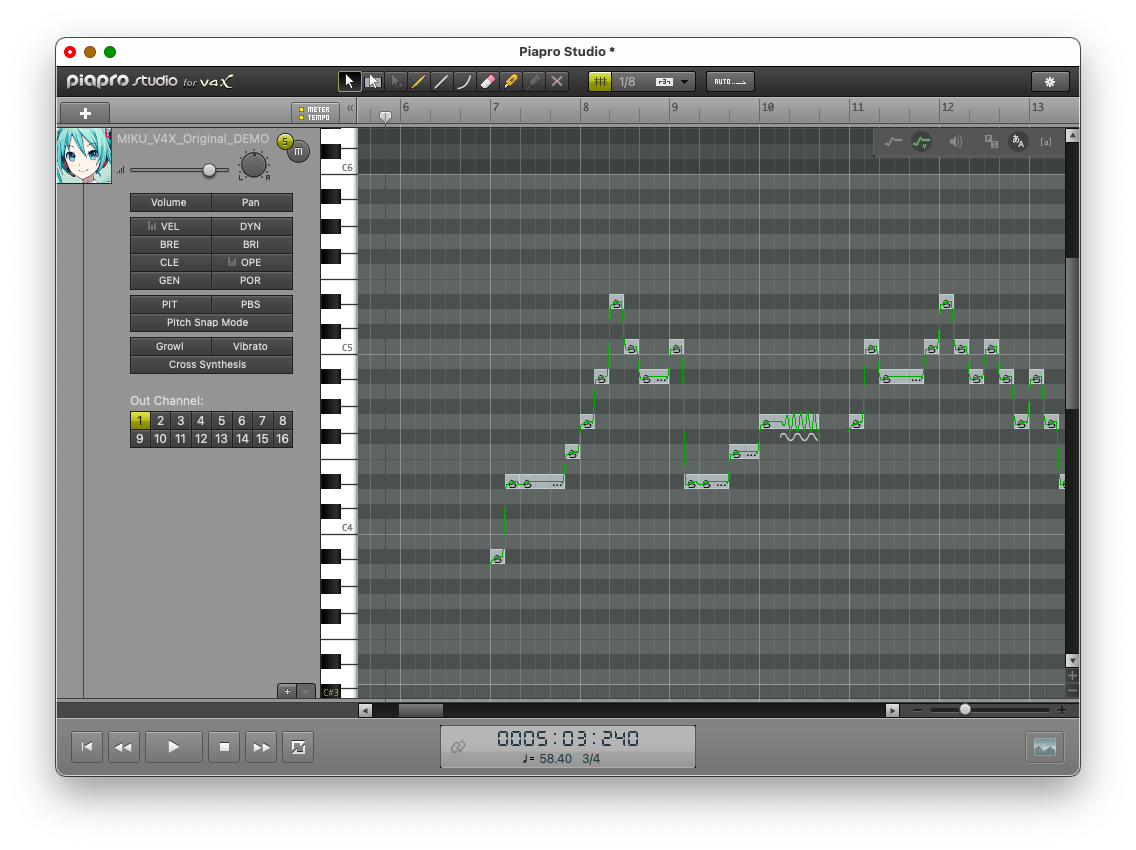Select the VEL parameter
The height and width of the screenshot is (850, 1136).
(x=170, y=227)
